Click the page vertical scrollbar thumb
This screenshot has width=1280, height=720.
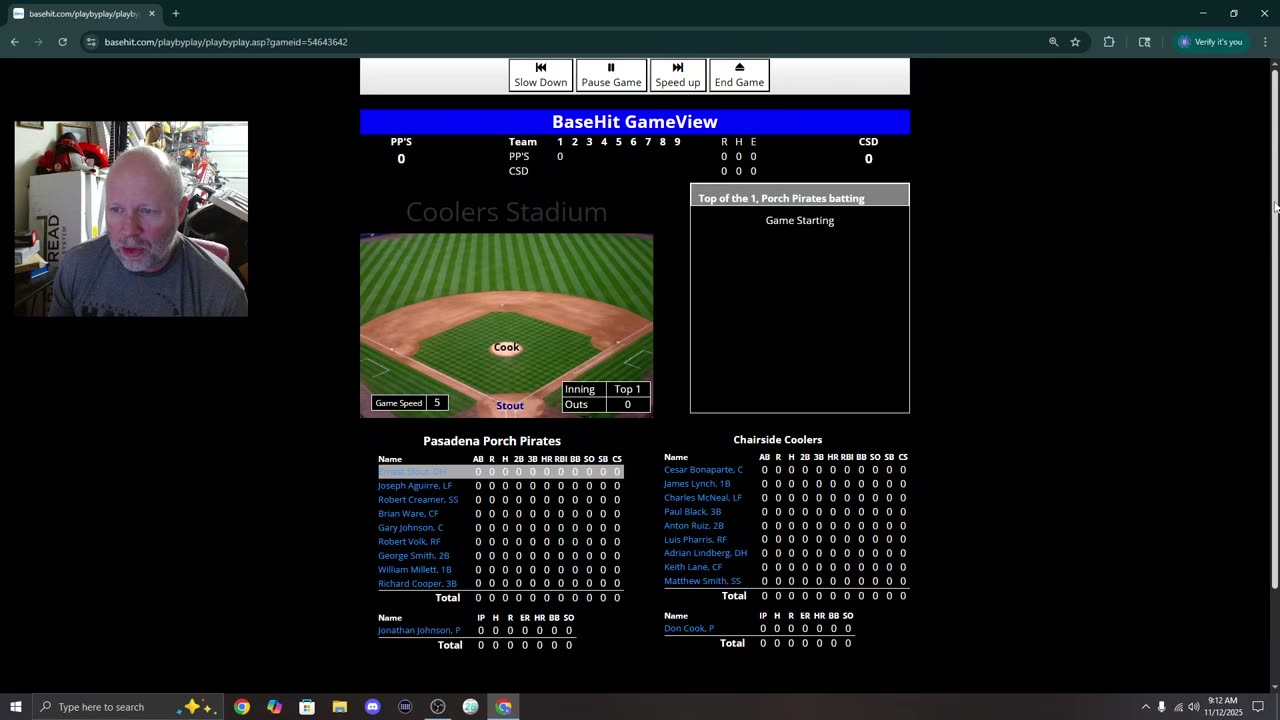point(1274,330)
